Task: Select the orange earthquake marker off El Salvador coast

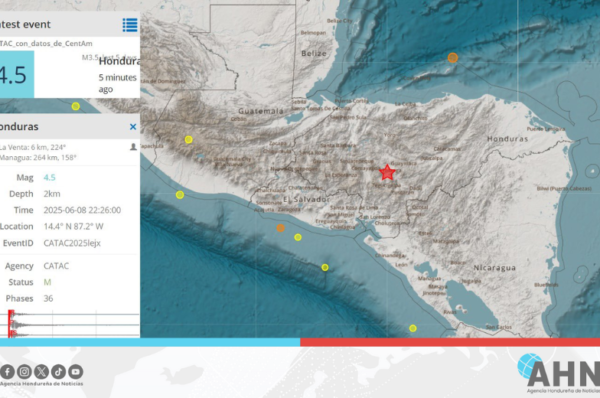Action: click(280, 228)
